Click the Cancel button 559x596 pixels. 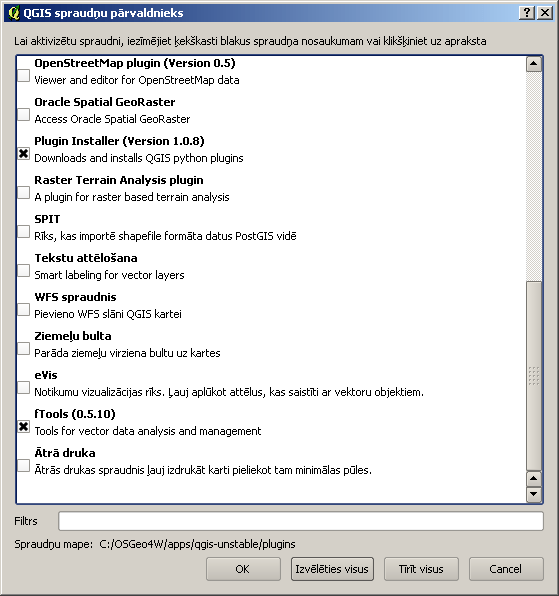point(506,569)
